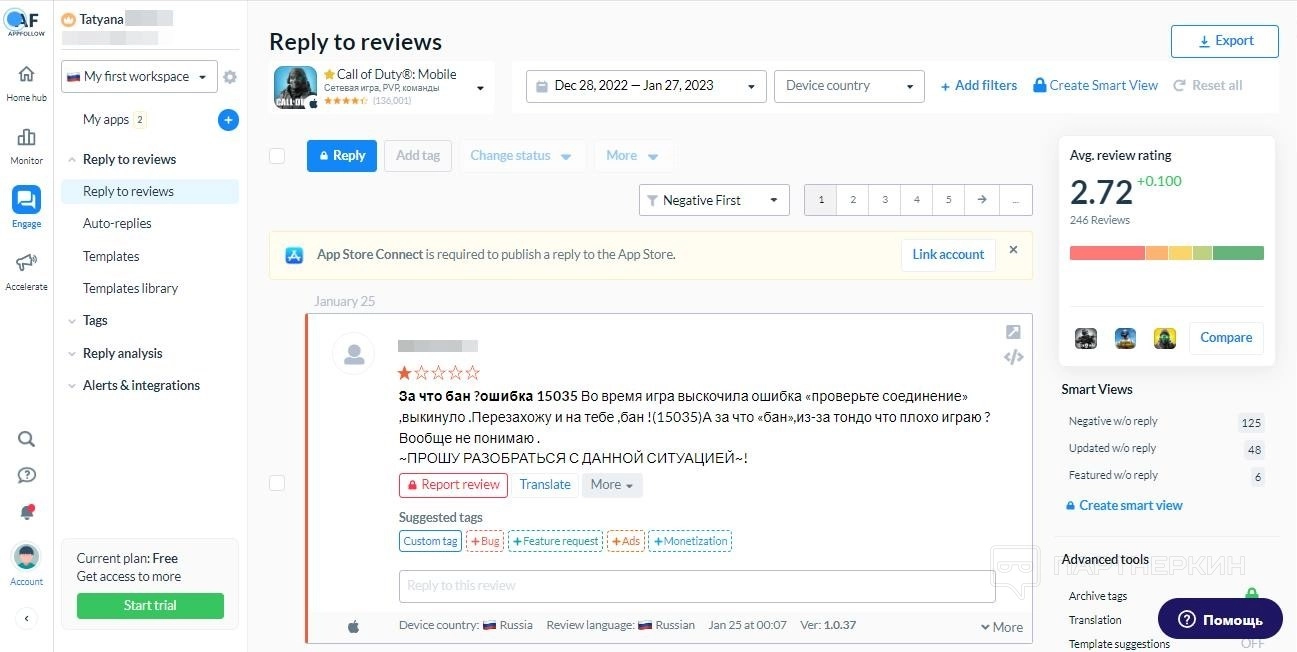Image resolution: width=1297 pixels, height=652 pixels.
Task: Click Report review button
Action: pyautogui.click(x=453, y=485)
